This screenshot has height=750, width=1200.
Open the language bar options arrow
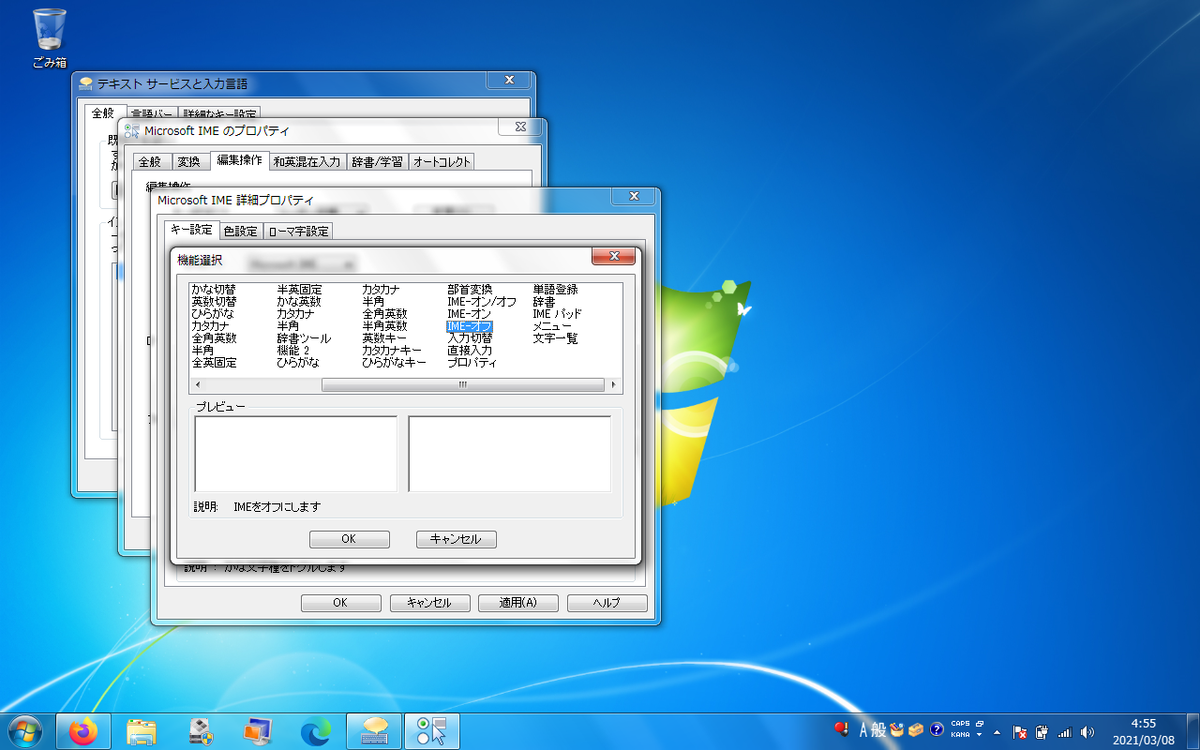980,735
